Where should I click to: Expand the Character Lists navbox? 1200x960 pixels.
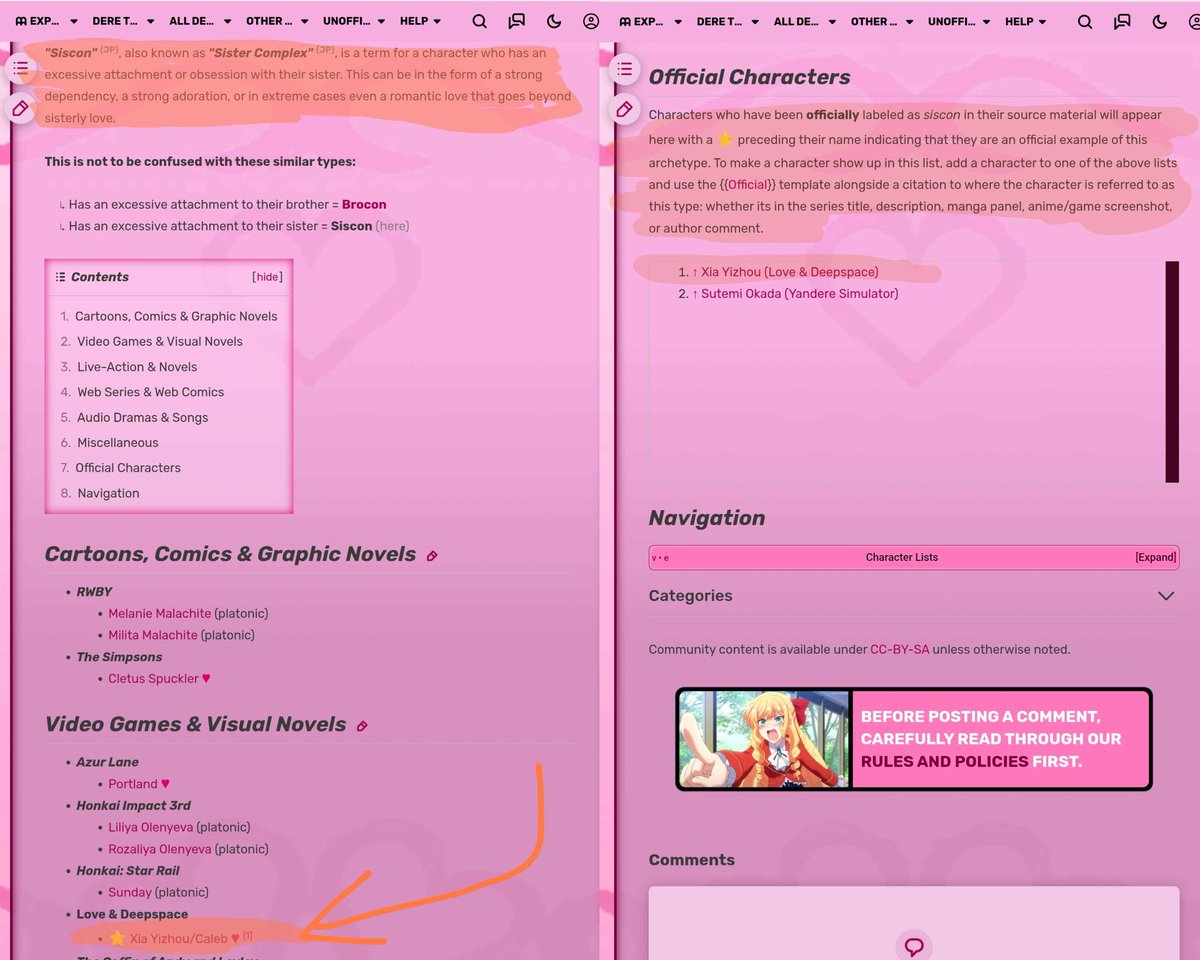(1155, 557)
